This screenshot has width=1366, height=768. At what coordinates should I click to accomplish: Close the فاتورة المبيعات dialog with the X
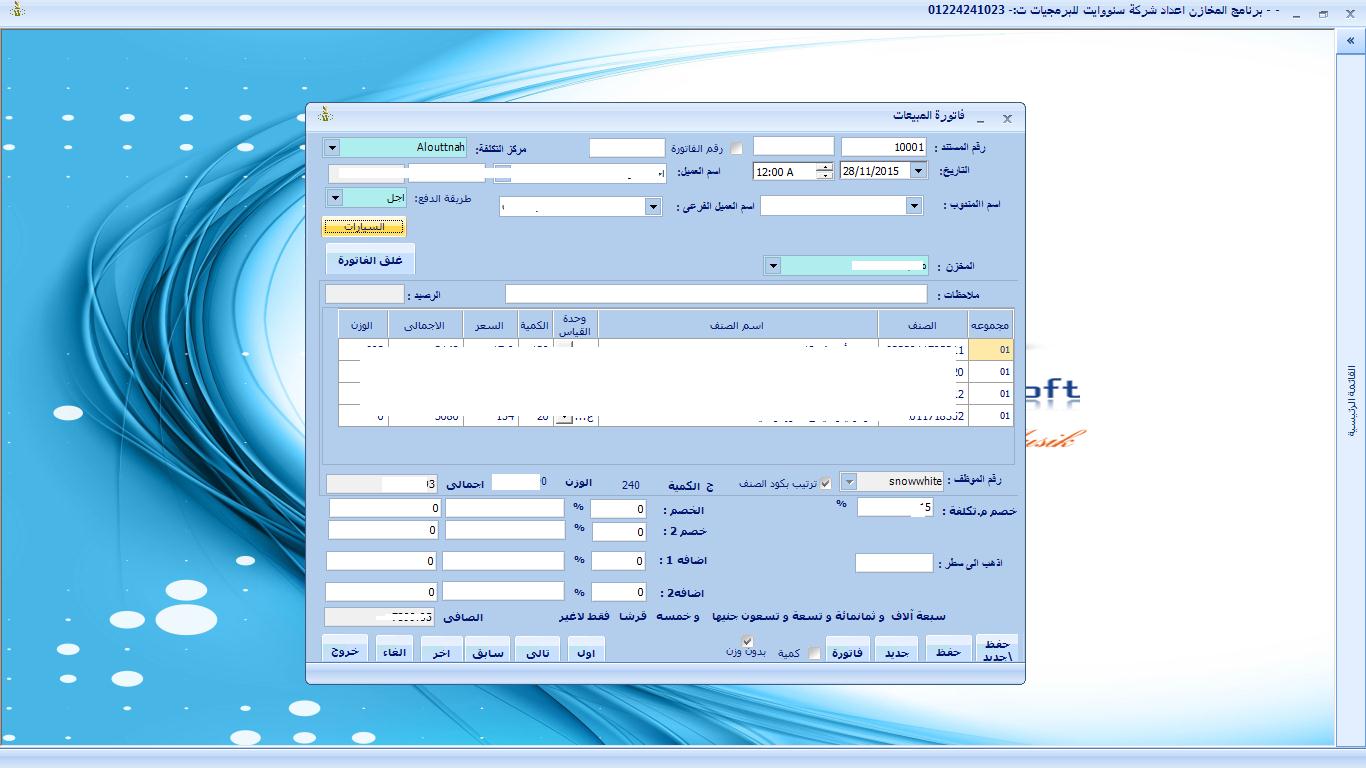[x=1007, y=118]
